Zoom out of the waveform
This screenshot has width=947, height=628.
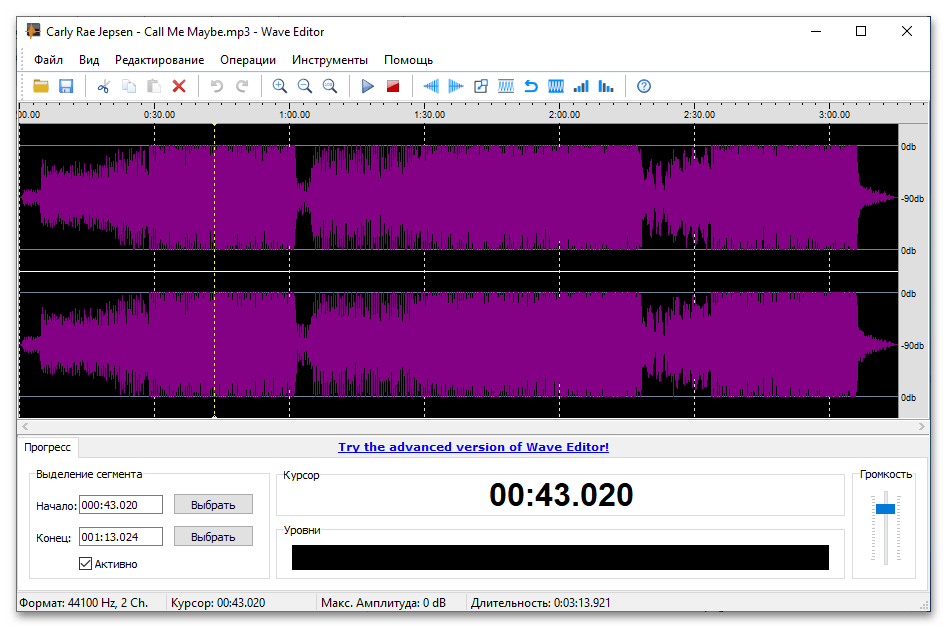click(305, 86)
